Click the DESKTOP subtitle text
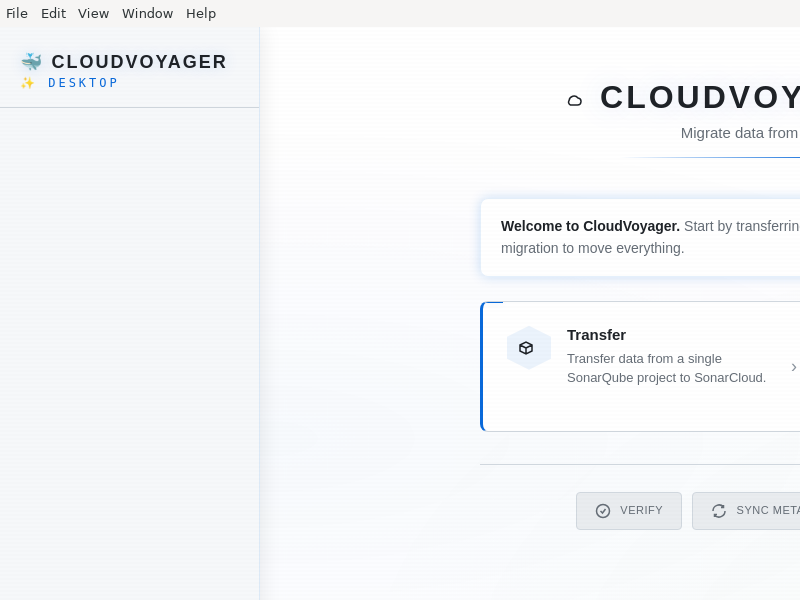 [83, 83]
